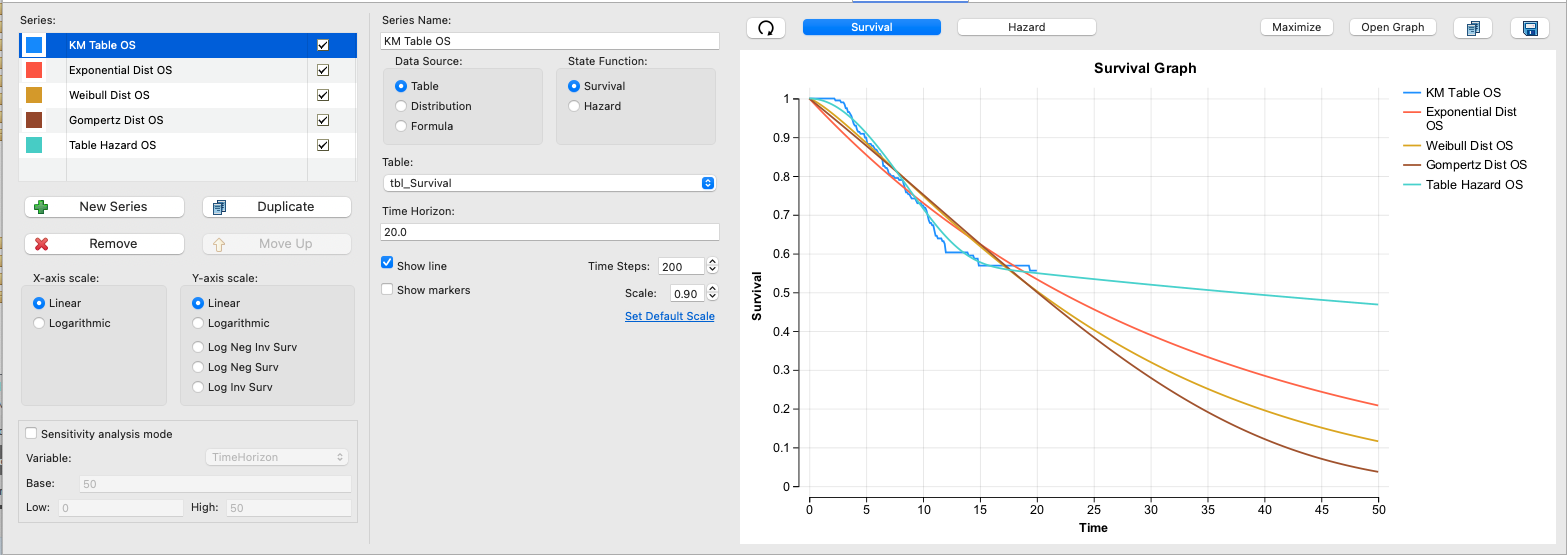Click the copy graph icon button
Image resolution: width=1567 pixels, height=555 pixels.
(x=1473, y=28)
